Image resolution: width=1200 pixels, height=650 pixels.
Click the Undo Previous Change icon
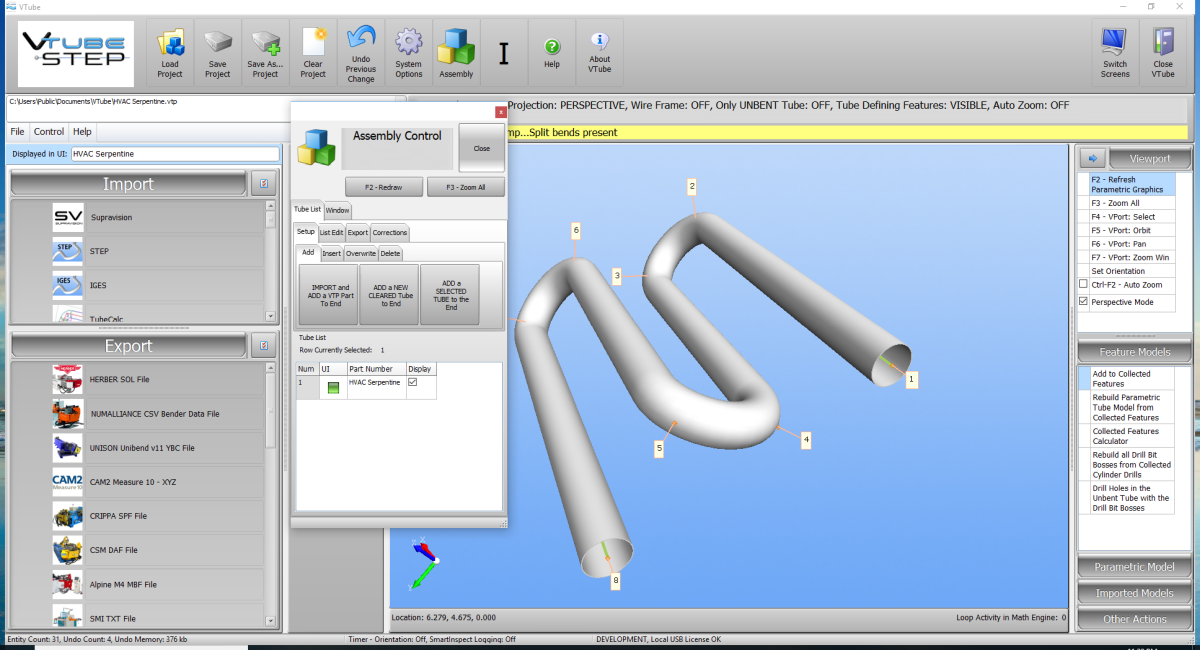coord(360,42)
